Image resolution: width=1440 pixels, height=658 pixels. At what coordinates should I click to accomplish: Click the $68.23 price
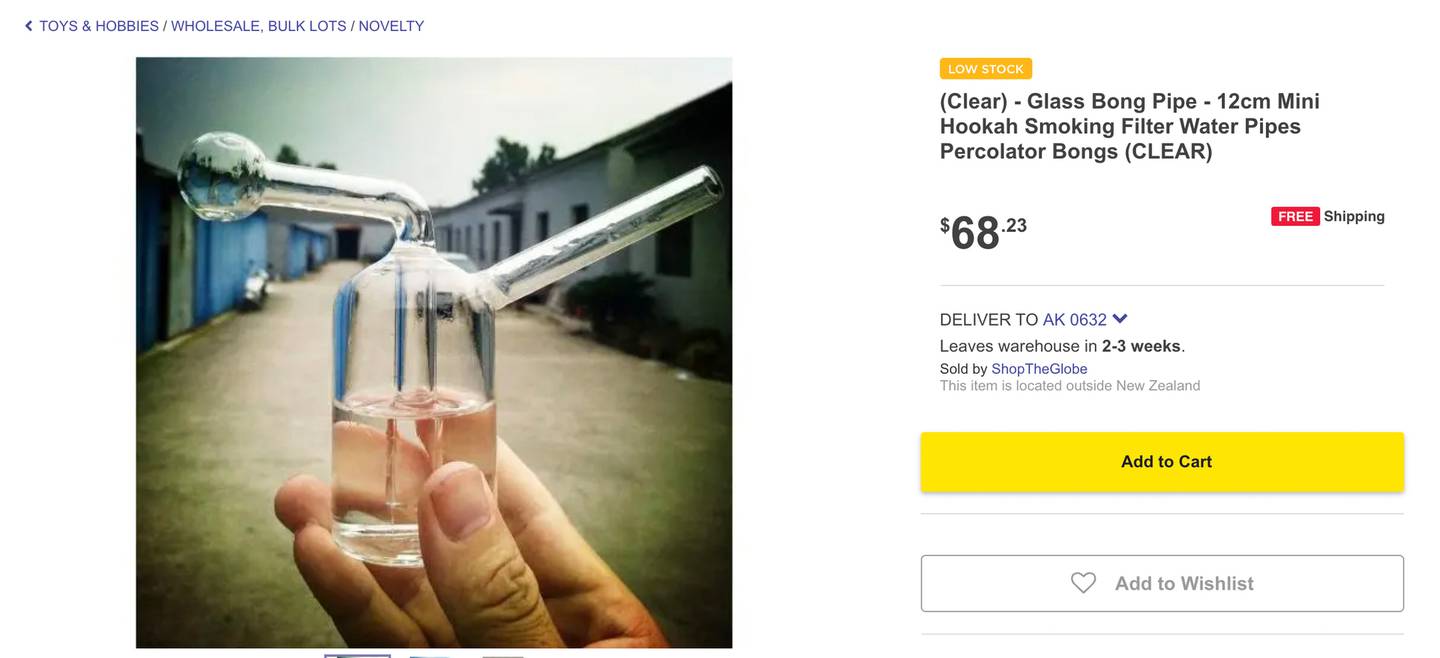point(983,232)
